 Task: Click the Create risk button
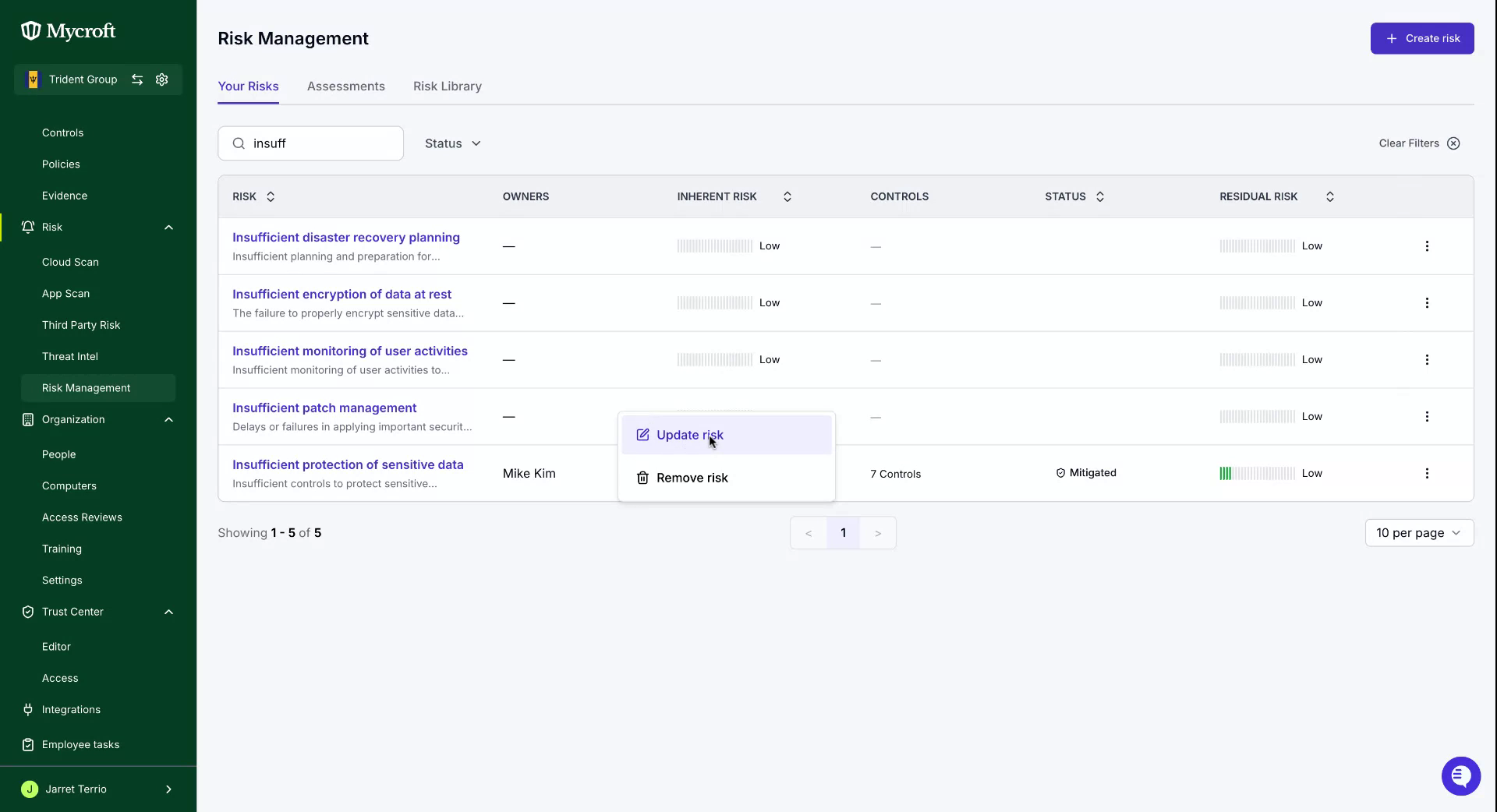1422,38
